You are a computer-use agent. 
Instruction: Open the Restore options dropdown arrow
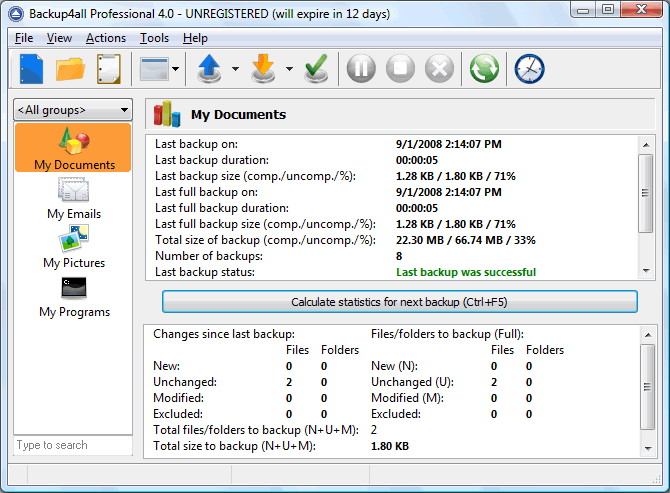tap(289, 69)
